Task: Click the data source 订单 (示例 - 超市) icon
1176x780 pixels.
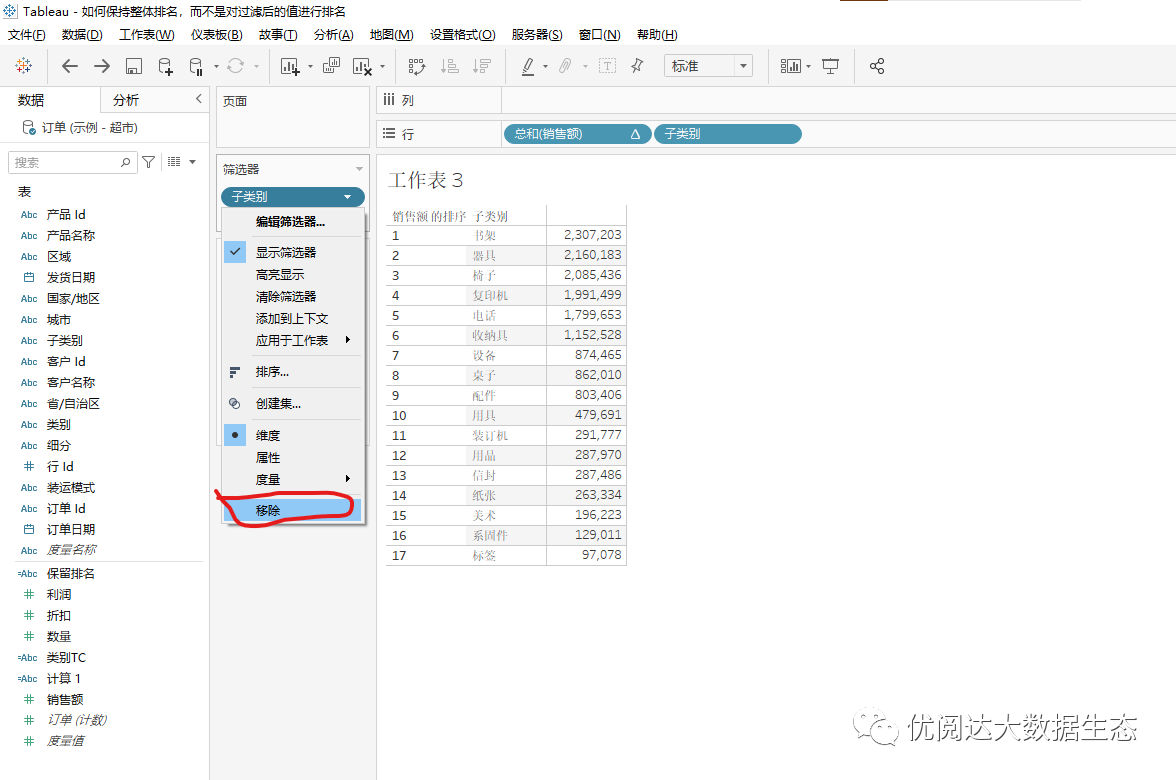Action: click(28, 128)
